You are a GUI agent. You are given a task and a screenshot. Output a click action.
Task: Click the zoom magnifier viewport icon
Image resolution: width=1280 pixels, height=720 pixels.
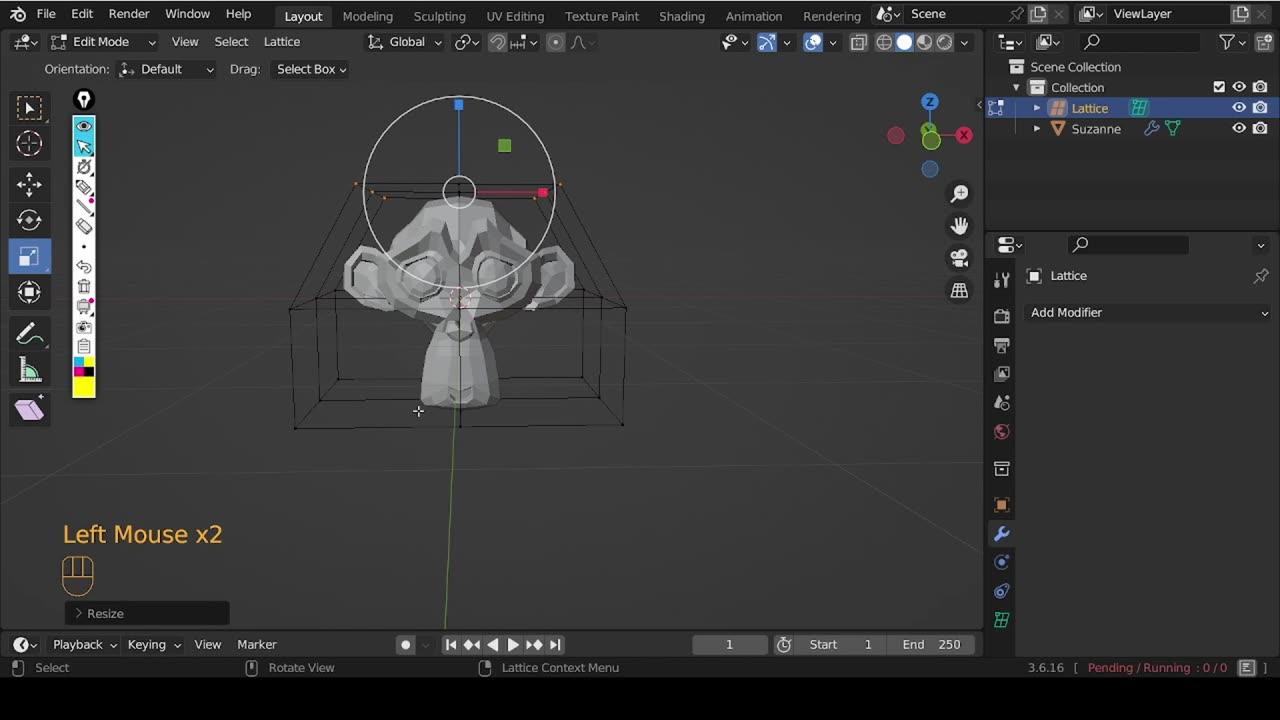(959, 194)
